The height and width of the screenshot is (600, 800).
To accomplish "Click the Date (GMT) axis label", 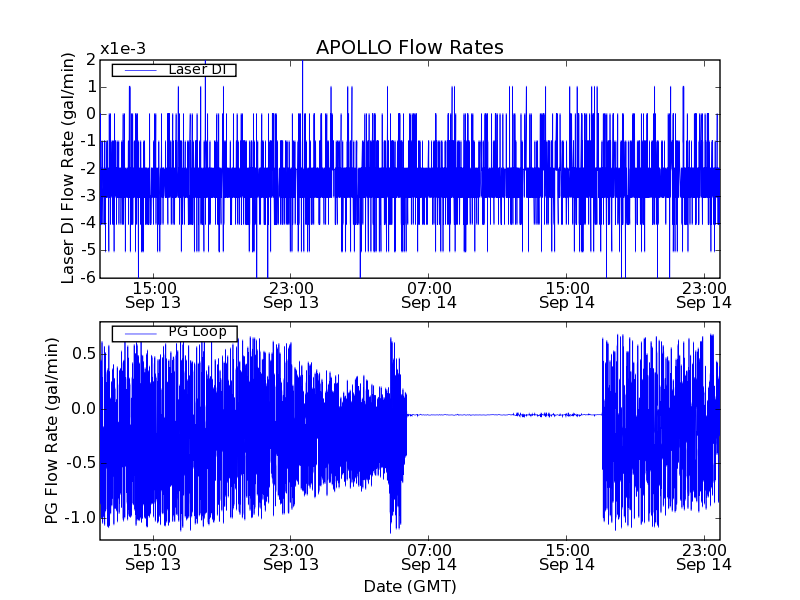I will click(x=410, y=586).
